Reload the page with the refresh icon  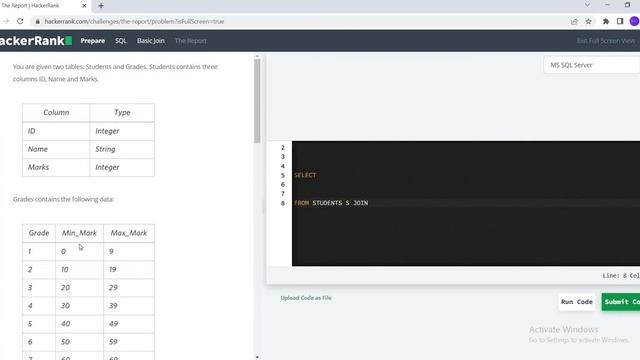click(20, 21)
